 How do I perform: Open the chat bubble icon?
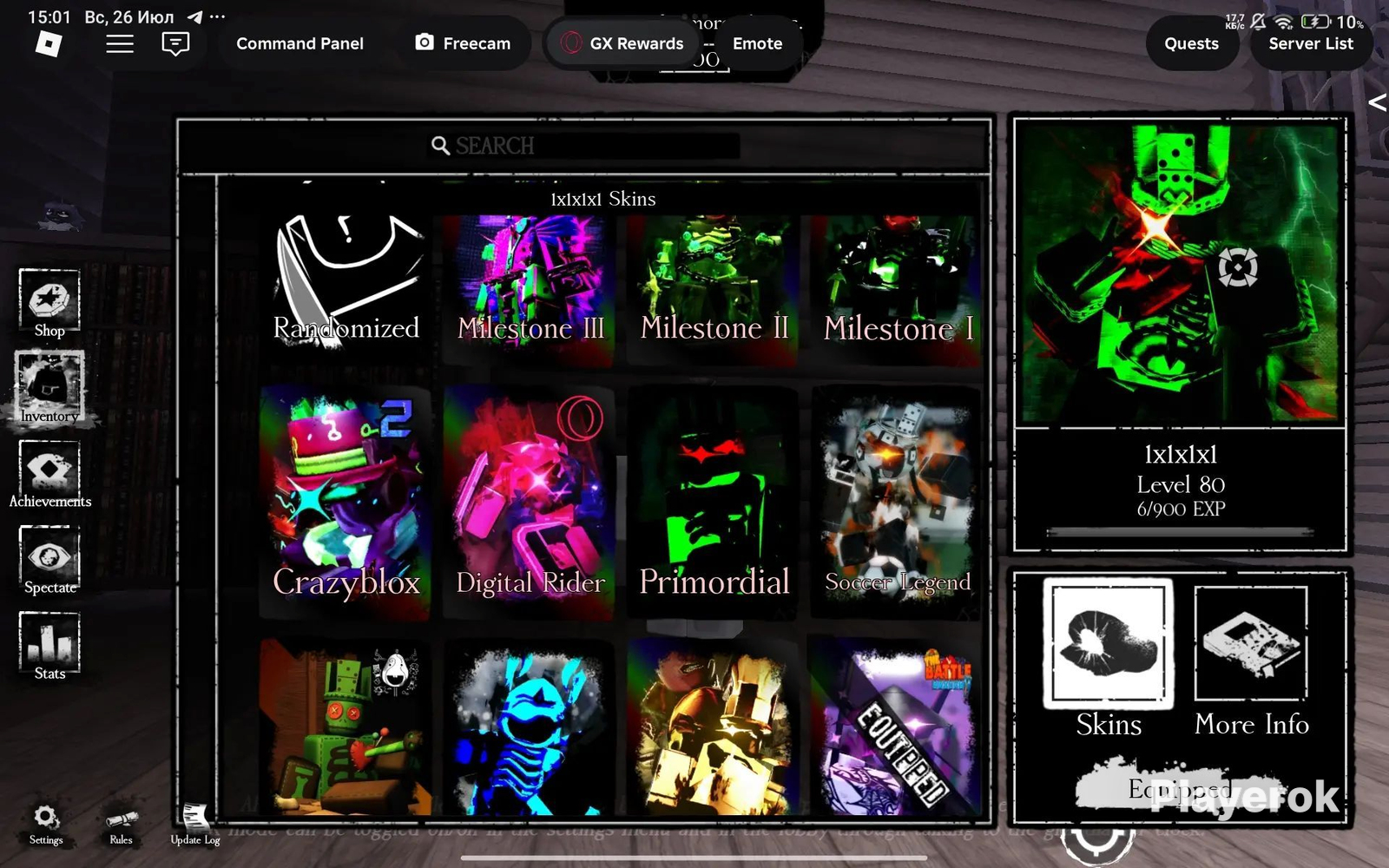175,43
